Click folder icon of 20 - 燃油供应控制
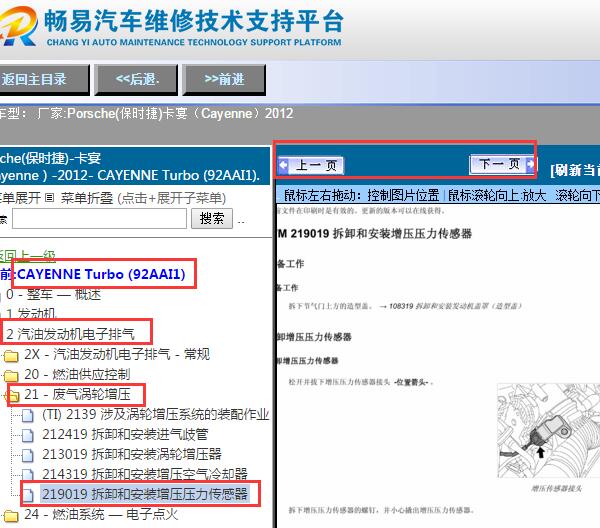The width and height of the screenshot is (600, 528). tap(11, 375)
